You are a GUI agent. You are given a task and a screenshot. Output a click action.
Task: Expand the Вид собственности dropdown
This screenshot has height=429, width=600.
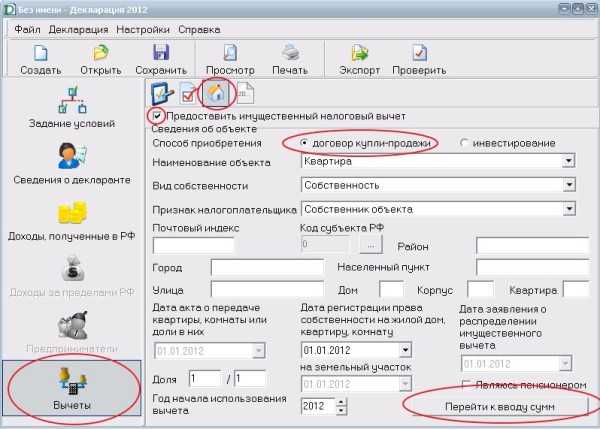(x=569, y=185)
